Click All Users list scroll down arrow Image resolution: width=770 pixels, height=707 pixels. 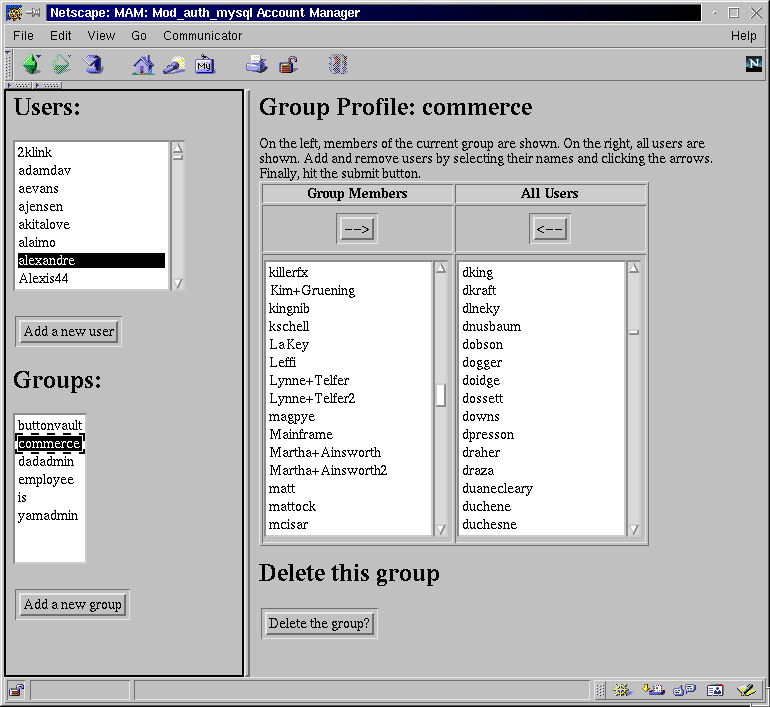(634, 529)
